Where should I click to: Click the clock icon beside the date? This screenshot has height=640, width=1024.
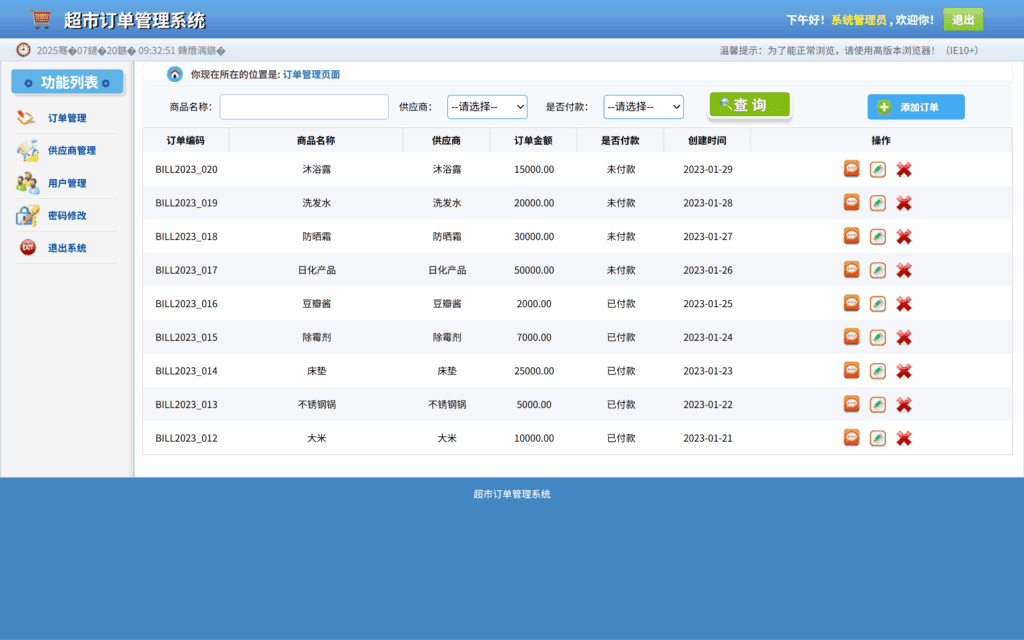[22, 47]
